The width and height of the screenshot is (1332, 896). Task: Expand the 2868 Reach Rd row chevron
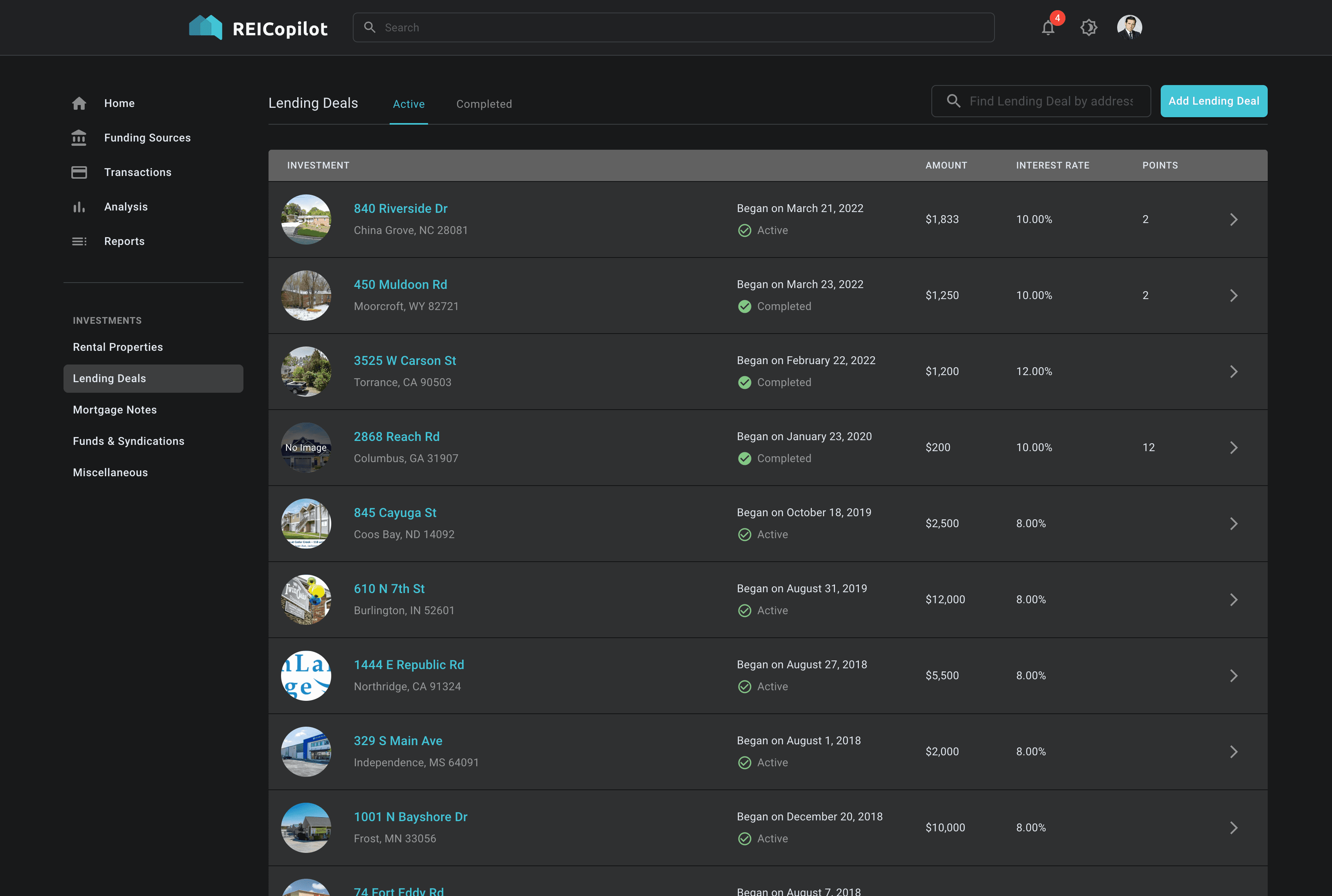click(x=1233, y=448)
